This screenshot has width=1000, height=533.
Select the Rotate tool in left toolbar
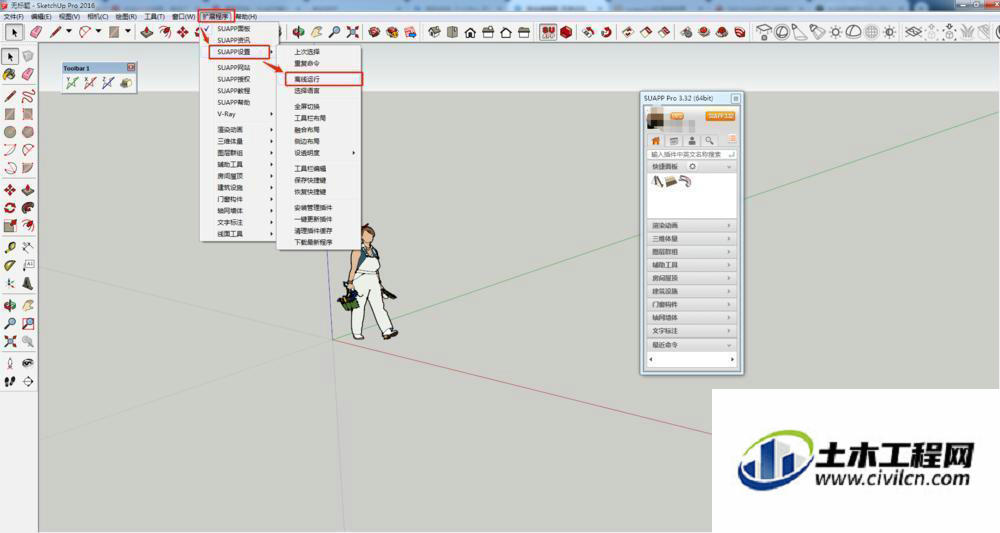click(x=10, y=208)
